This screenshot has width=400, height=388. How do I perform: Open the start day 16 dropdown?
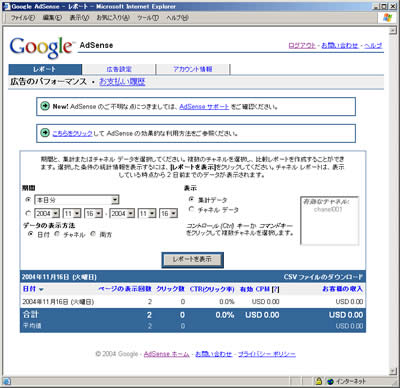tap(94, 213)
